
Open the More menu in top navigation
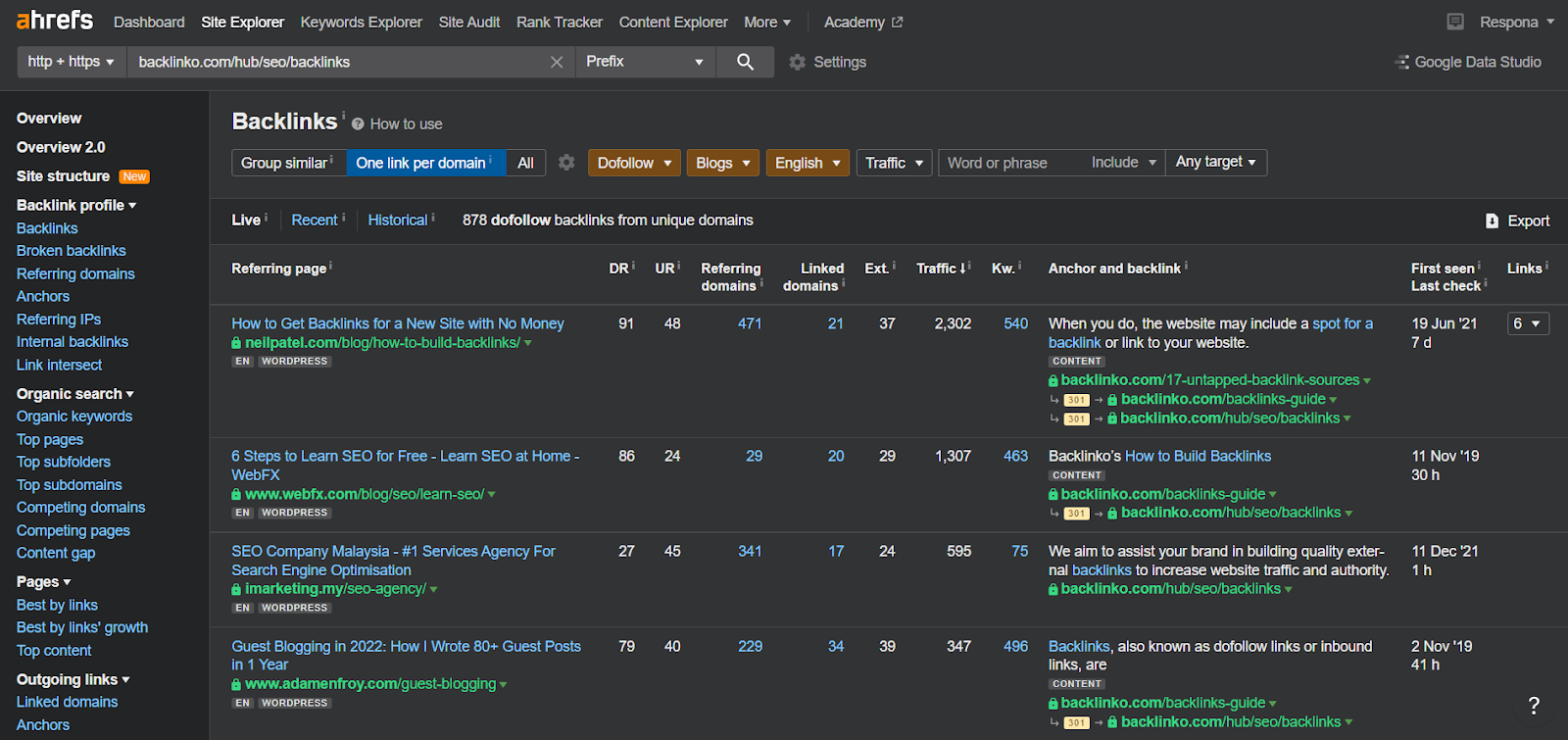(766, 22)
